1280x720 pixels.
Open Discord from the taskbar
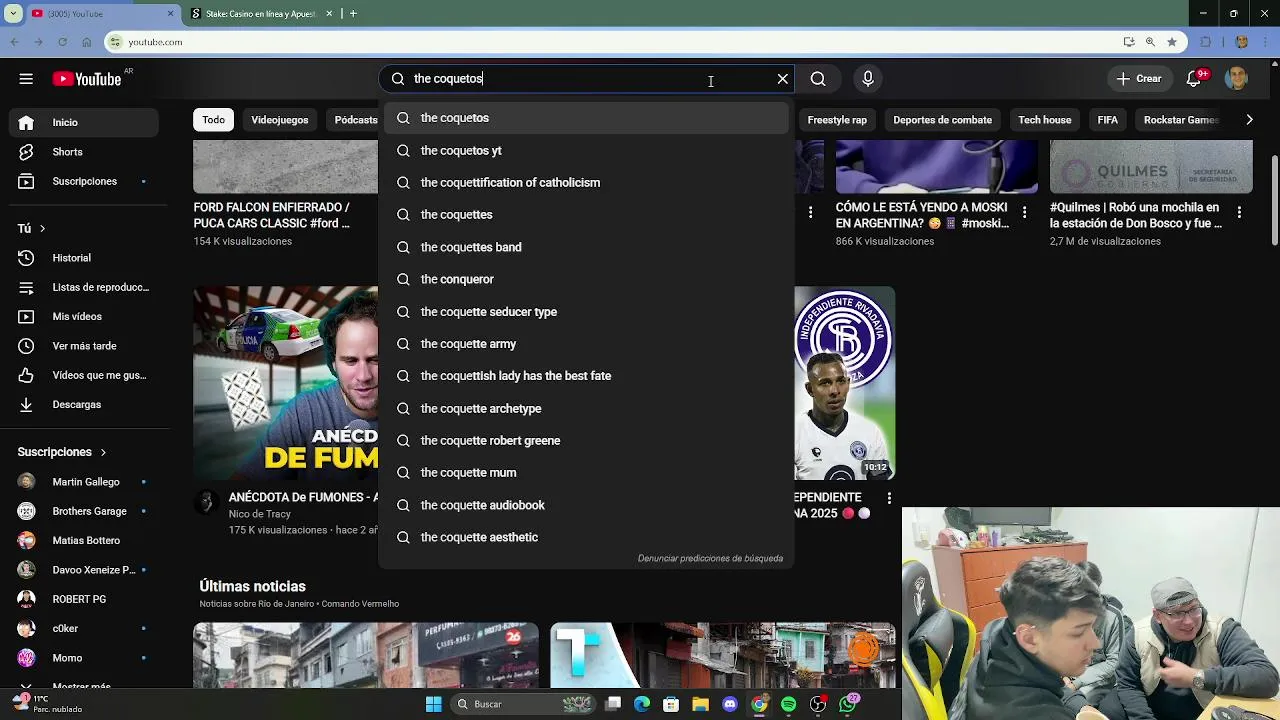point(730,704)
